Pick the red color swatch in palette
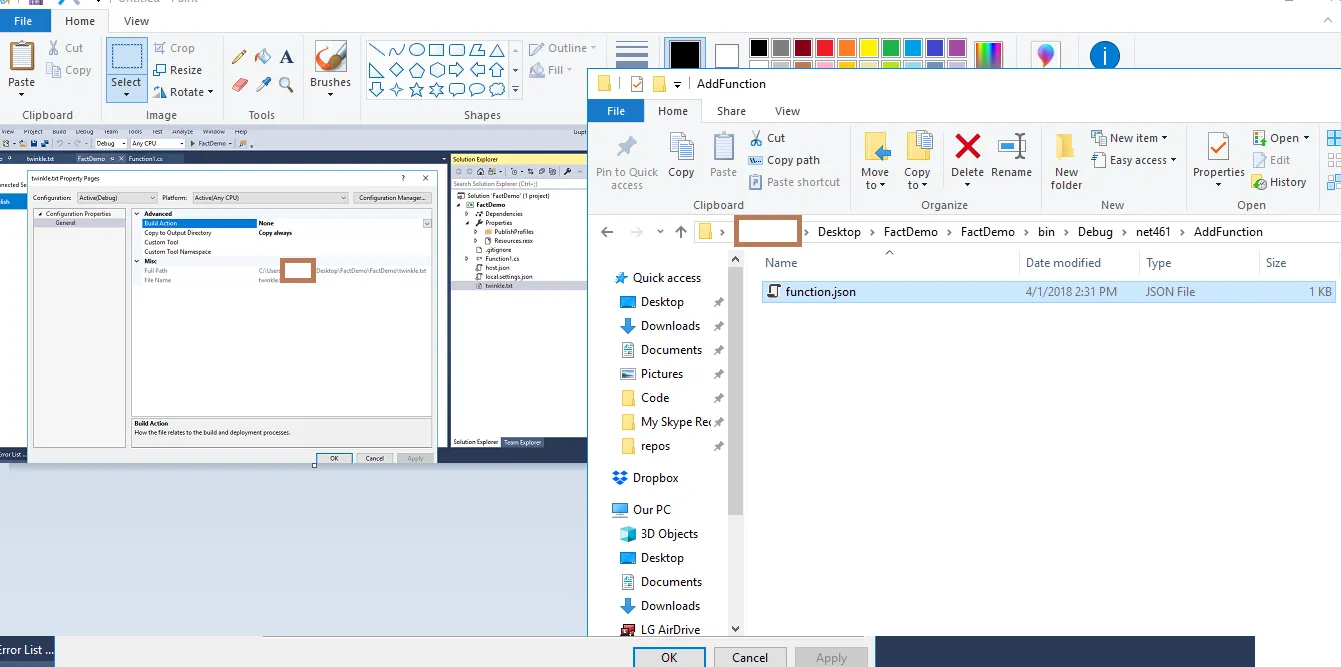The image size is (1341, 667). click(x=825, y=48)
